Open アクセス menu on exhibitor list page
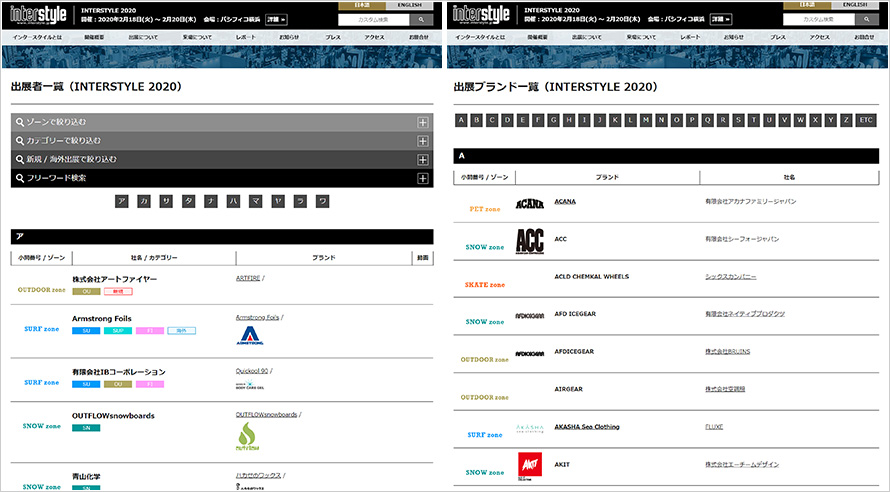Viewport: 890px width, 492px height. click(375, 37)
